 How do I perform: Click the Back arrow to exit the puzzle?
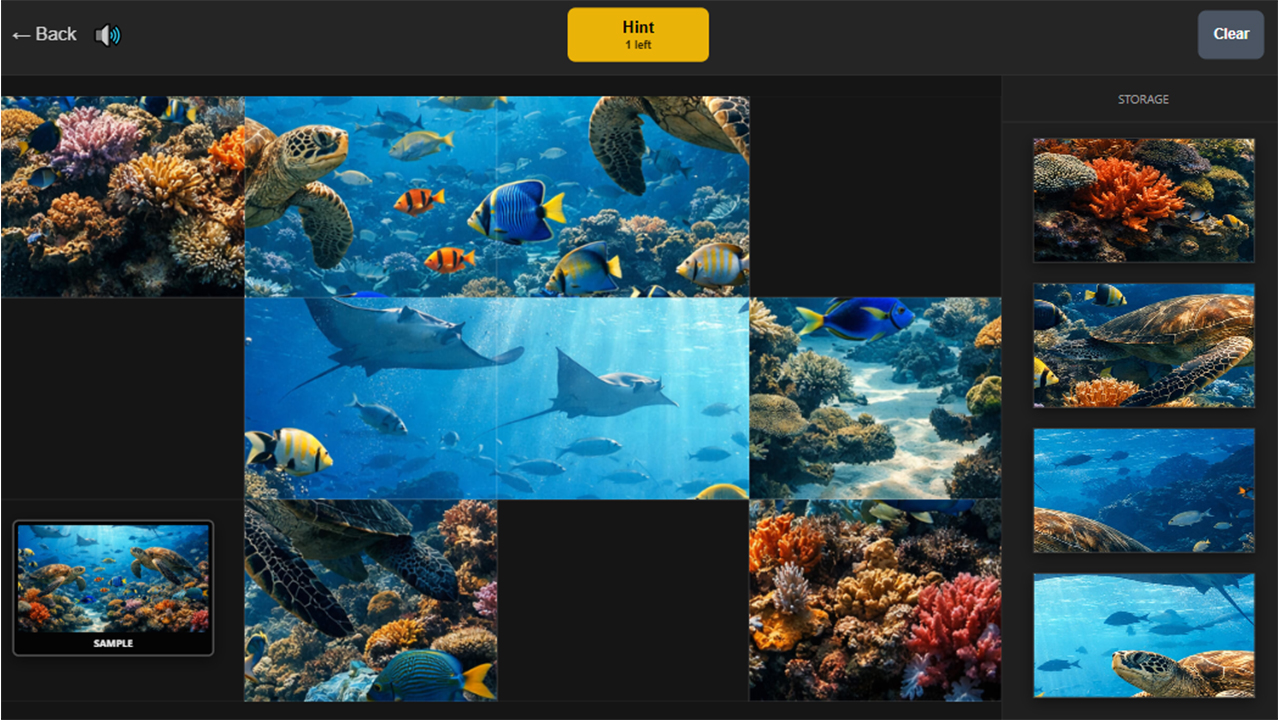[x=44, y=33]
